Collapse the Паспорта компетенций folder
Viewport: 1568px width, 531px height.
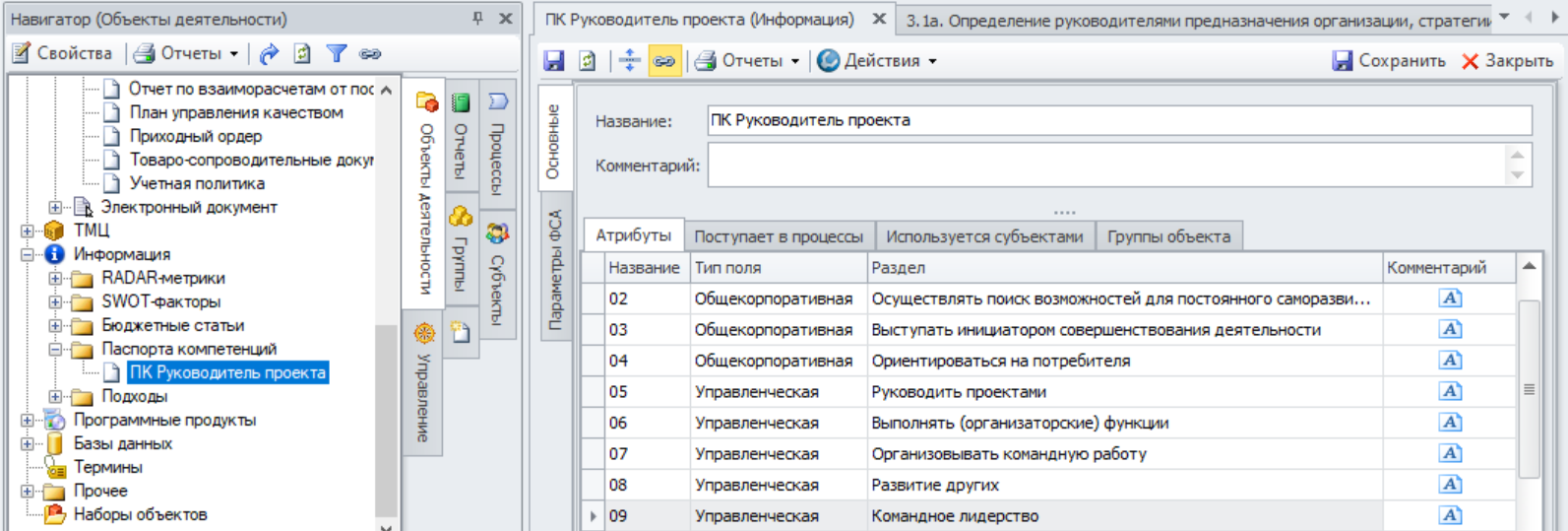[x=56, y=350]
